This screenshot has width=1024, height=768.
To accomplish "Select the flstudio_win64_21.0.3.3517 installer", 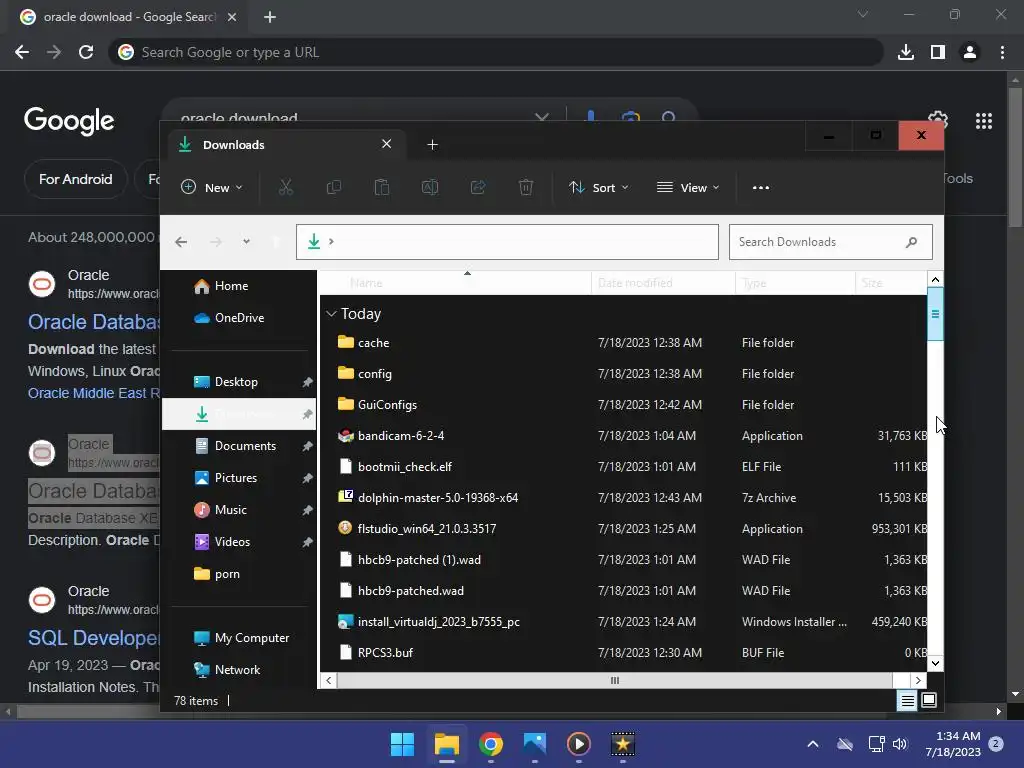I will pos(426,528).
